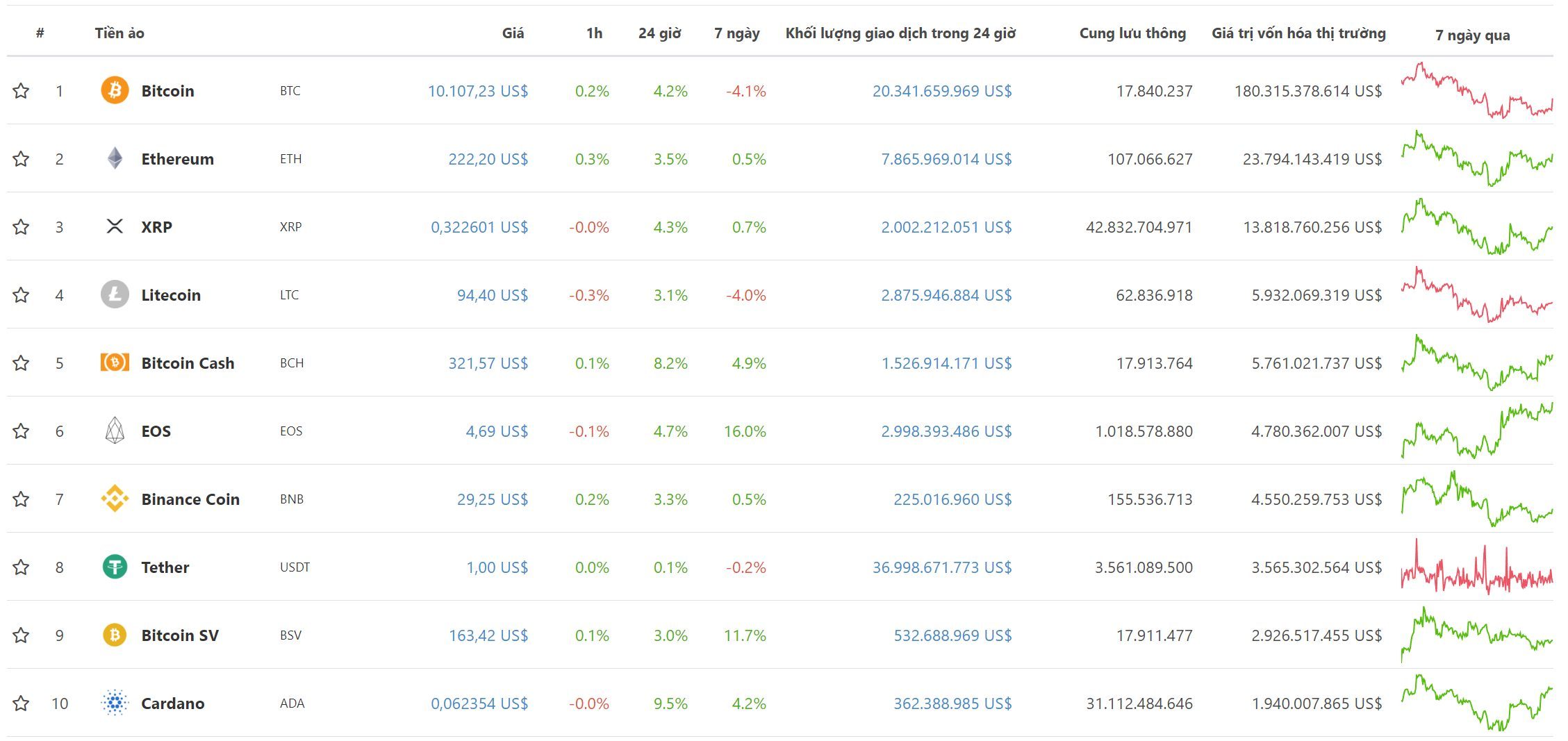Sort by Giá trị vốn hóa thị trường

(x=1298, y=33)
